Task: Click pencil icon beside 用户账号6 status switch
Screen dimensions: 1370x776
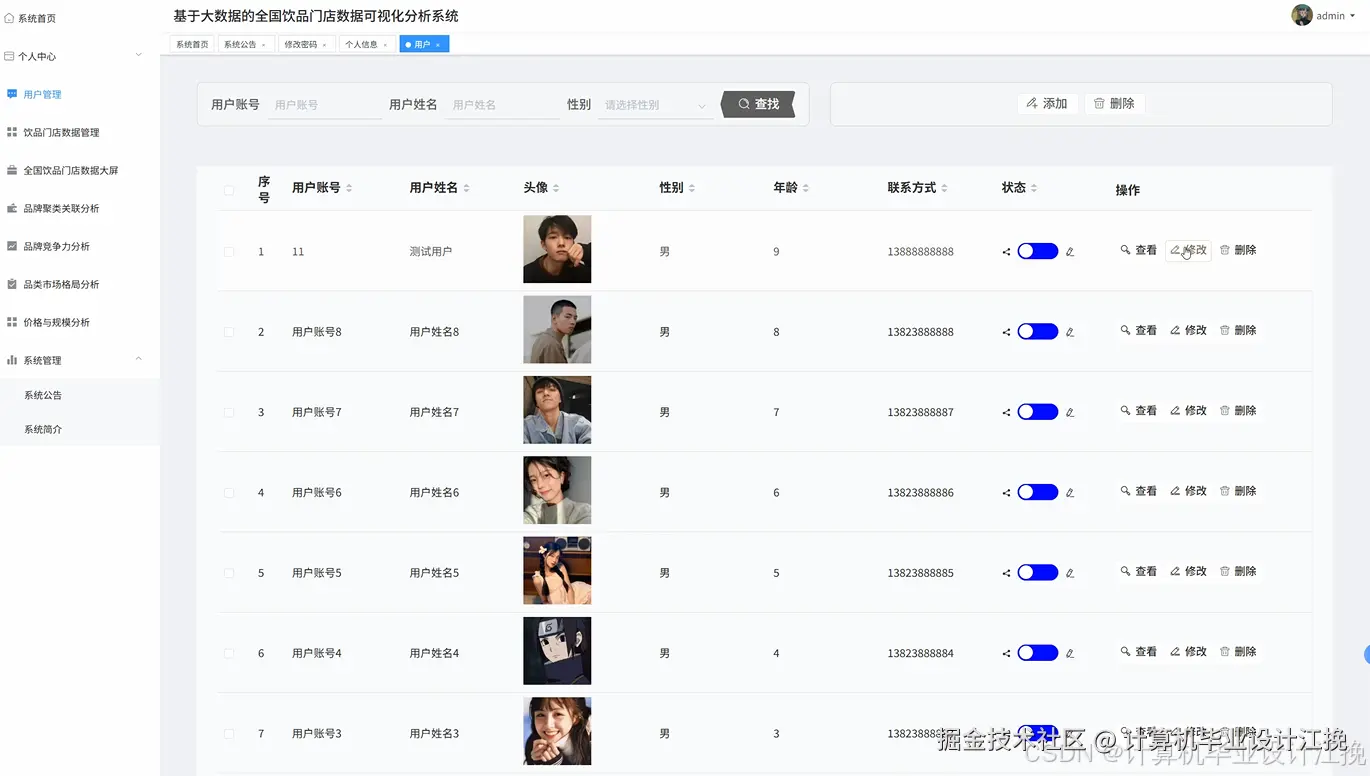Action: click(1070, 493)
